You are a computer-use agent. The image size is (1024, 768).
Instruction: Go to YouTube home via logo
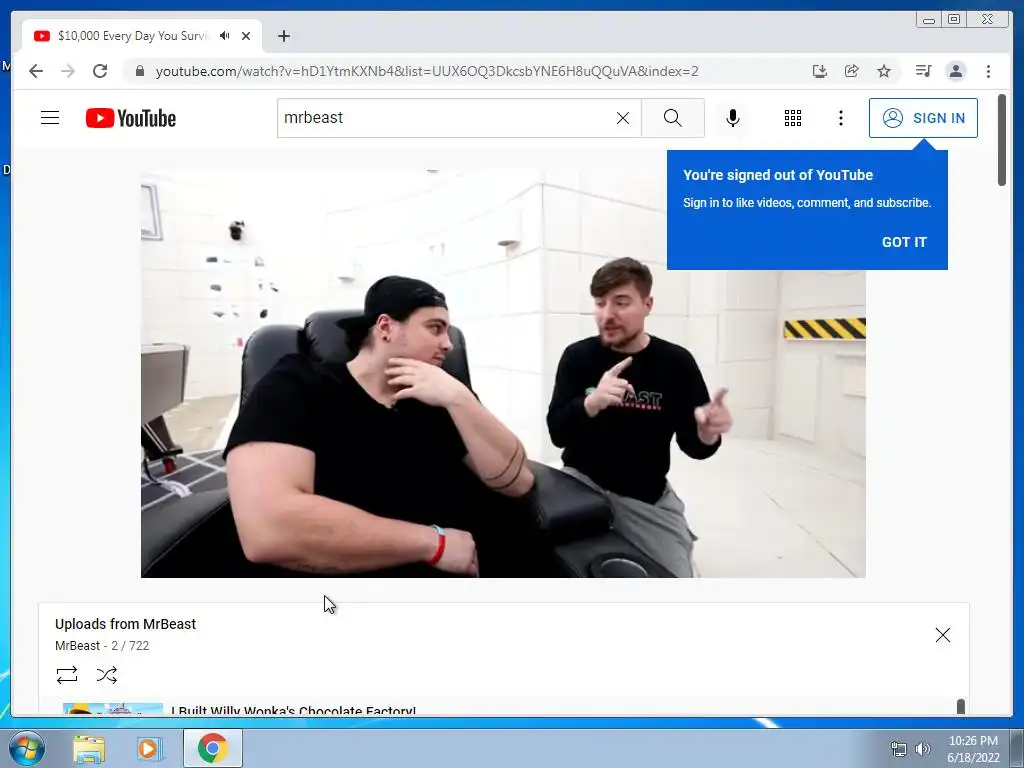click(131, 118)
